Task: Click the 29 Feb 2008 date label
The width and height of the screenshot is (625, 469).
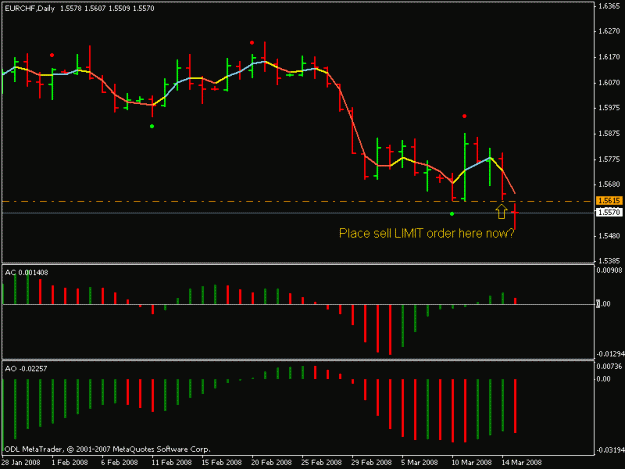Action: coord(371,462)
